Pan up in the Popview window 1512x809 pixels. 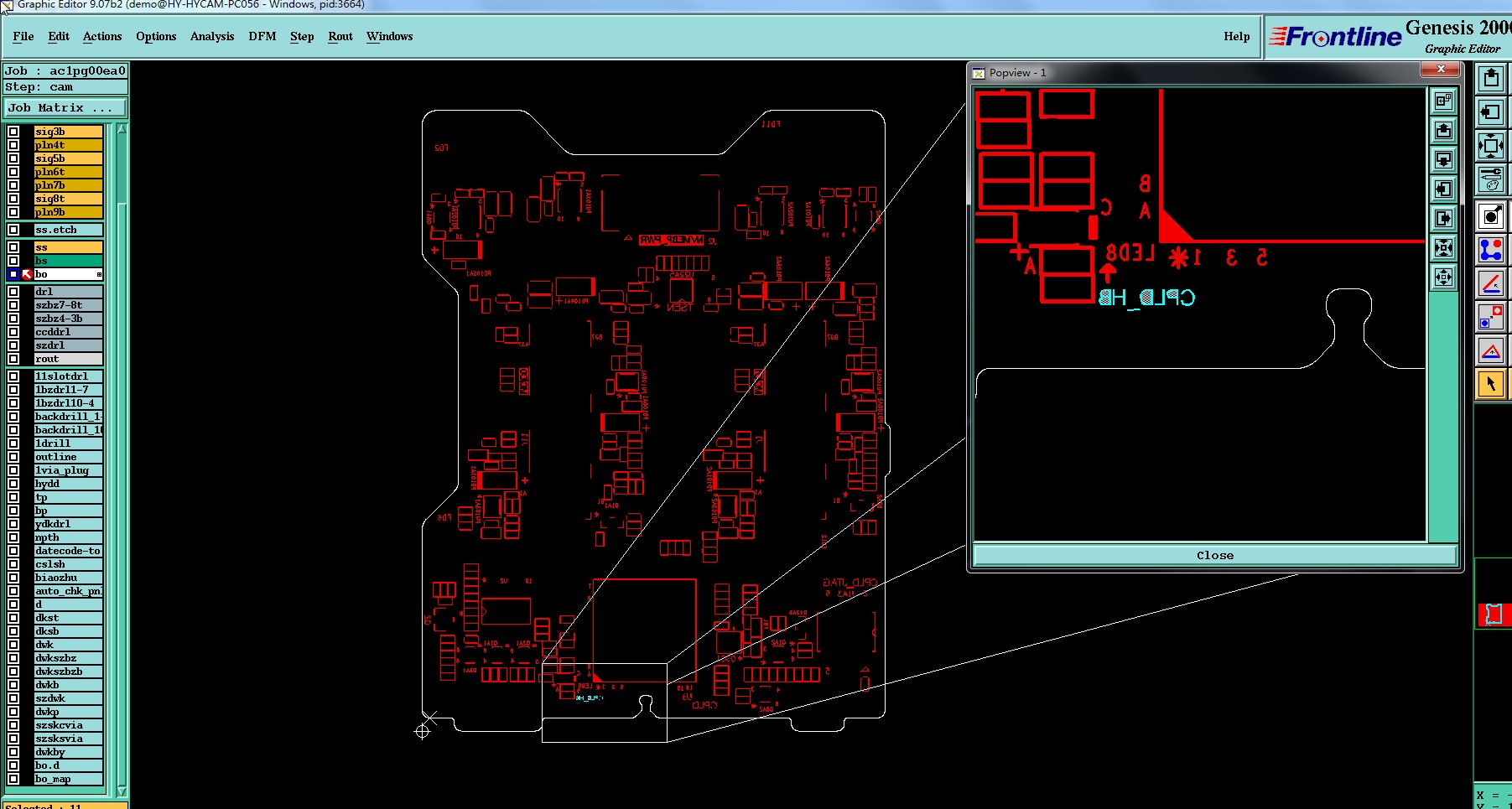click(x=1443, y=131)
